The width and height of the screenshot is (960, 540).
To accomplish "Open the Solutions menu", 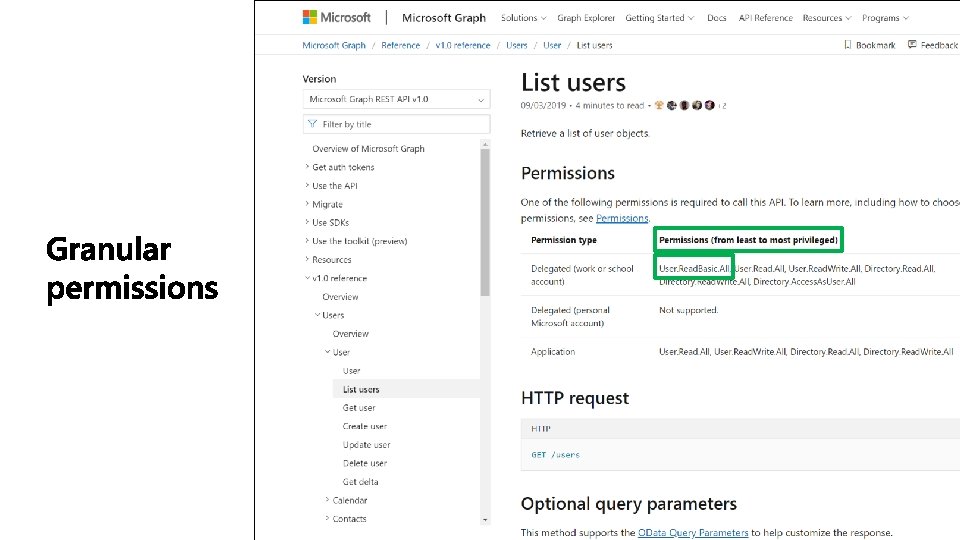I will (524, 18).
